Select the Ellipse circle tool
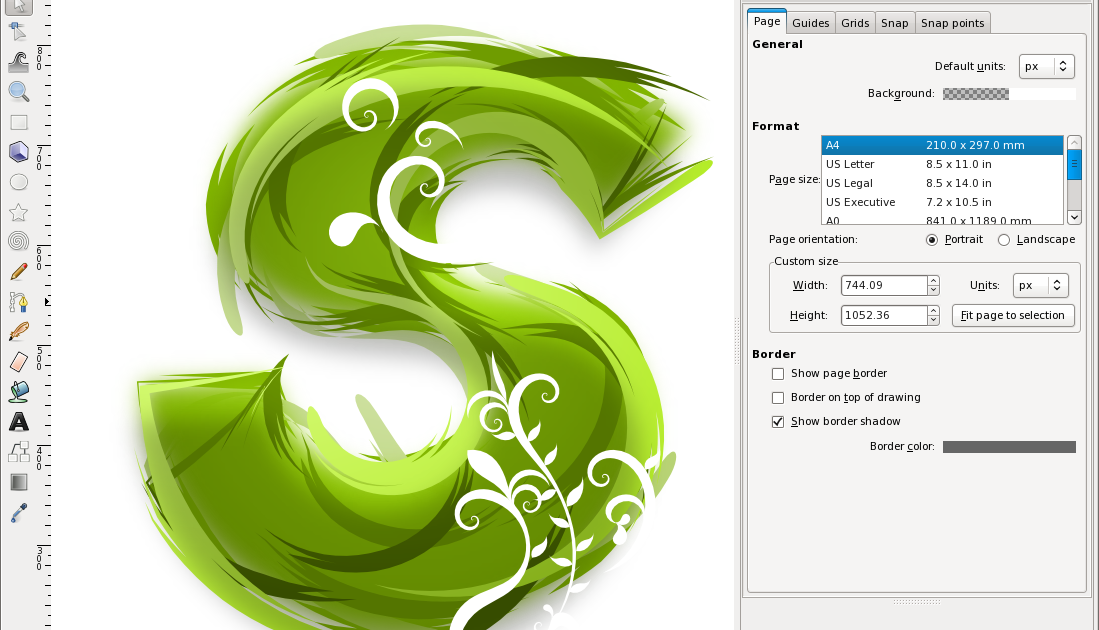 click(x=18, y=182)
